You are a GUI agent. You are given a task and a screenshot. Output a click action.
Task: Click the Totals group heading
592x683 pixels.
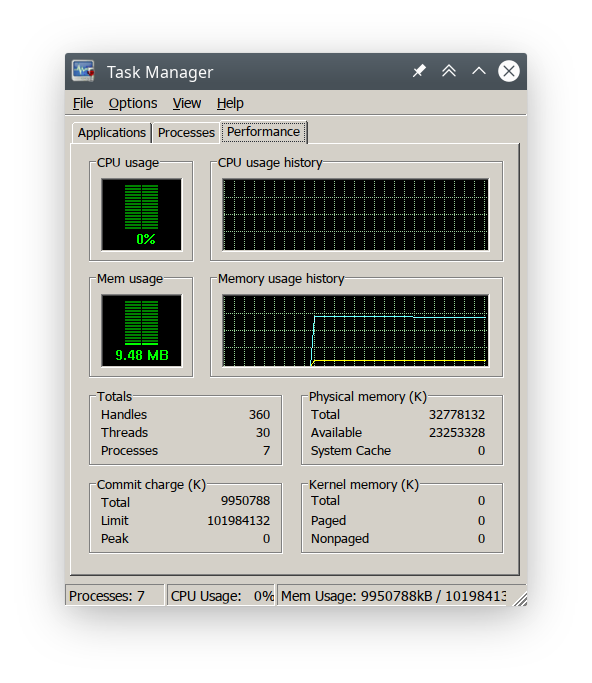pyautogui.click(x=114, y=396)
